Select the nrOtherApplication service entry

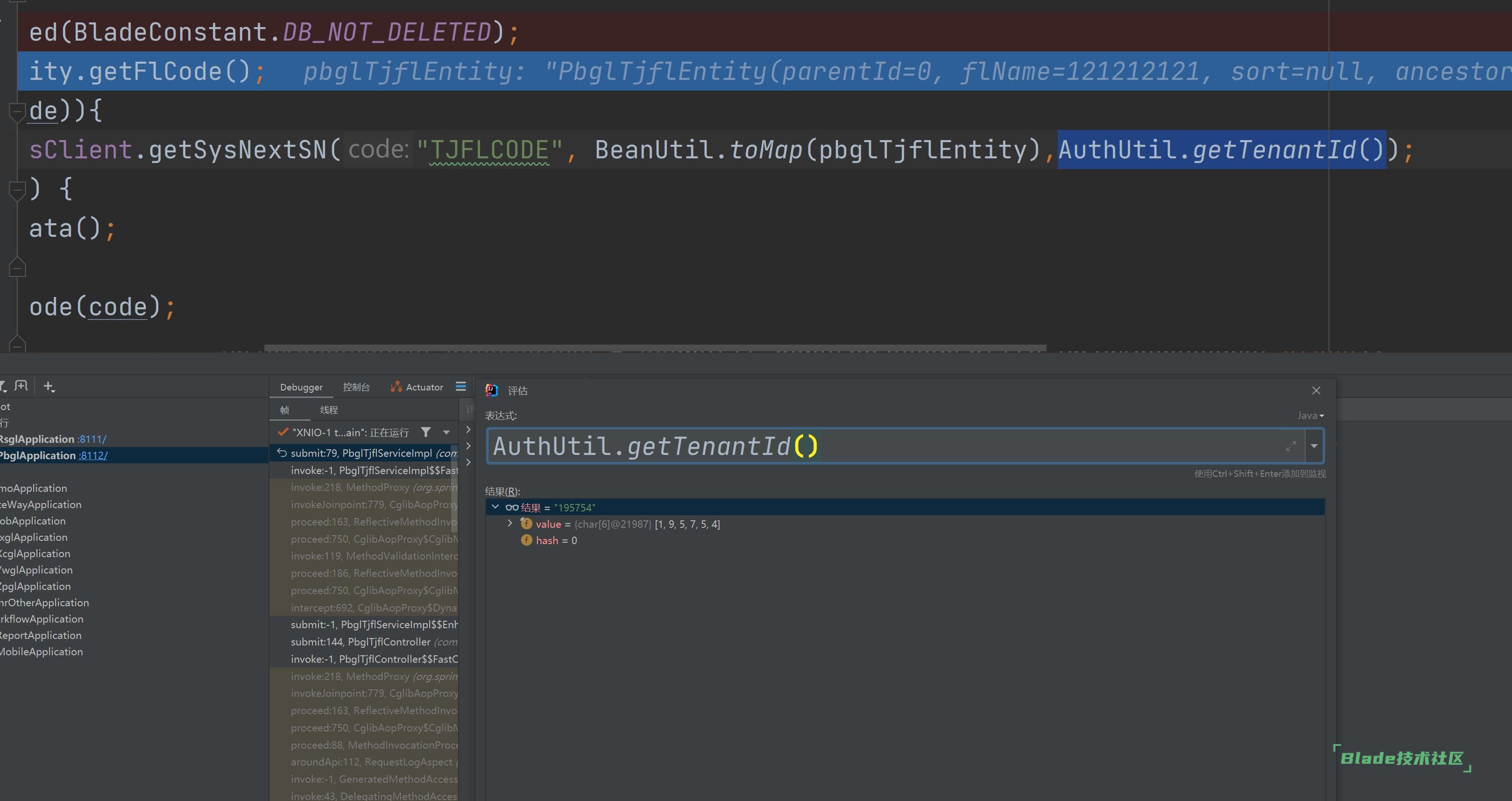pos(45,603)
